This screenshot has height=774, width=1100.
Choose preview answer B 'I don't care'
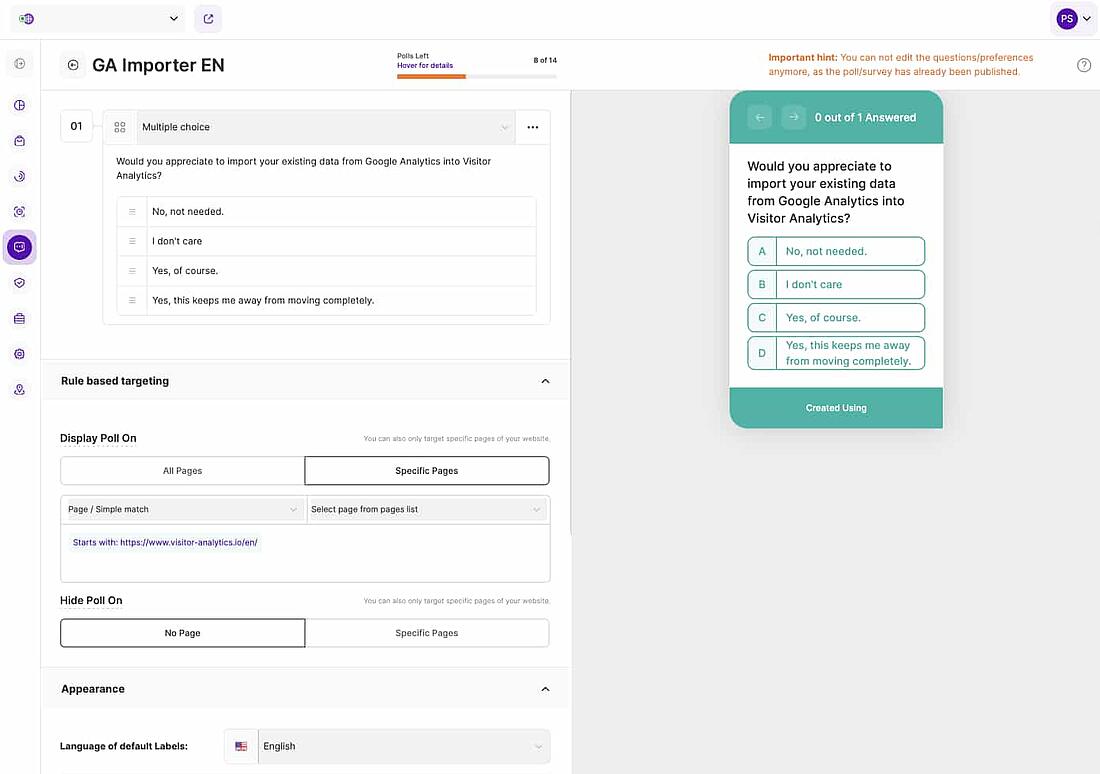point(836,284)
